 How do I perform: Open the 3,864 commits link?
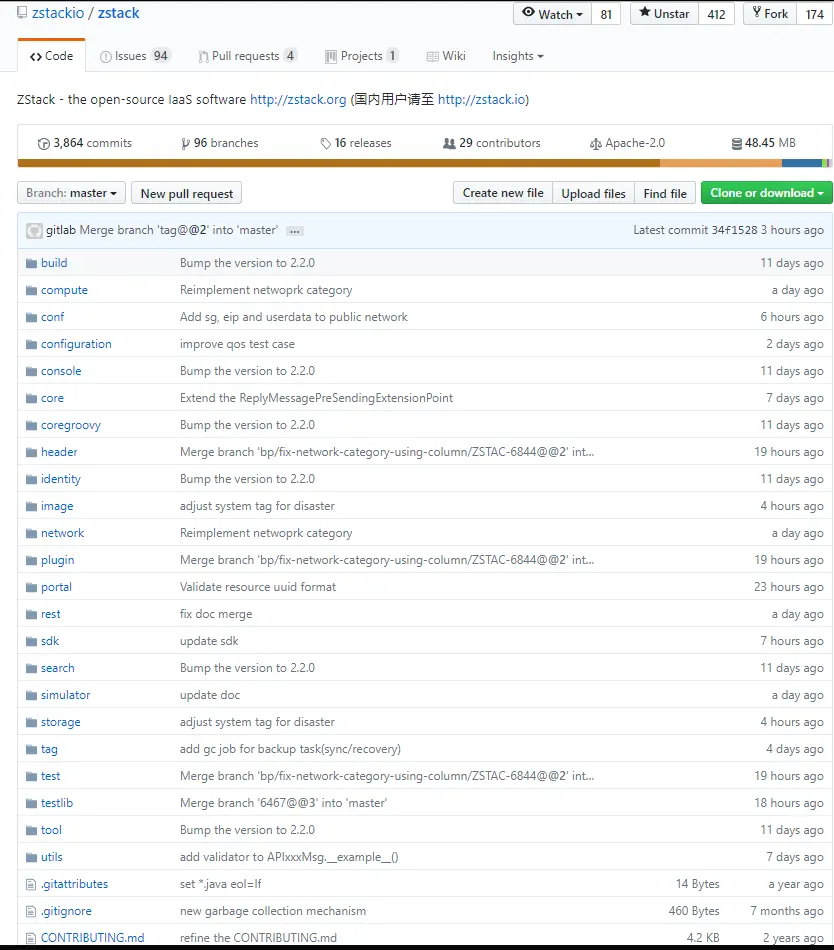click(x=85, y=143)
